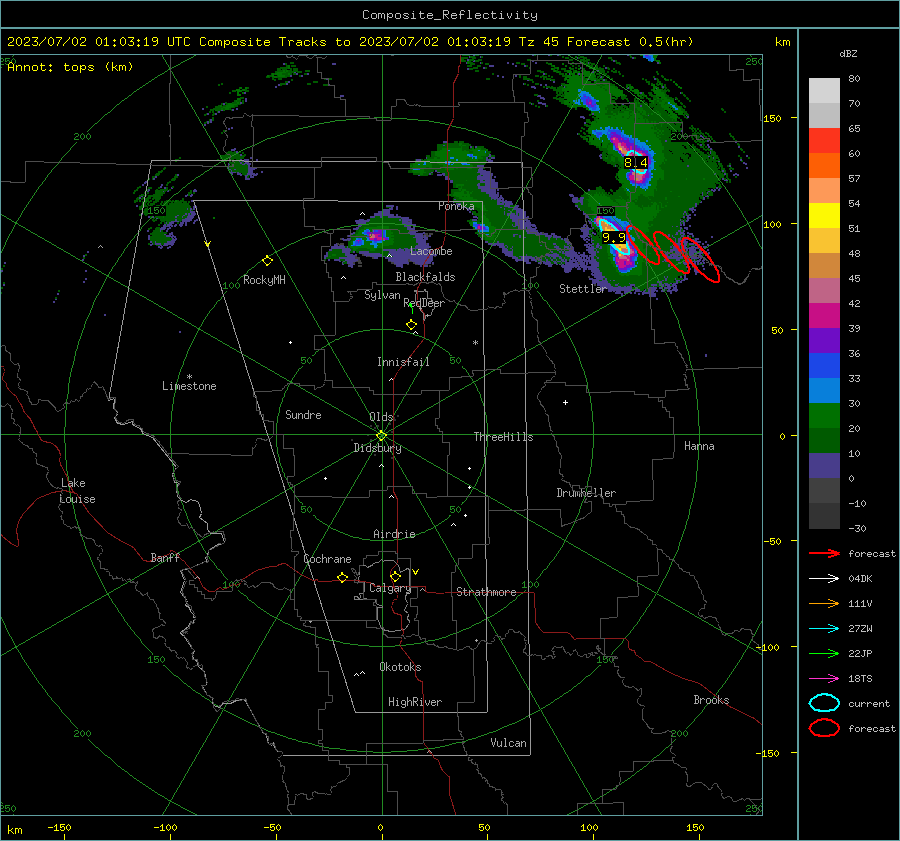Image resolution: width=900 pixels, height=841 pixels.
Task: Pick the blue 33-36 dBZ swatch
Action: 824,366
